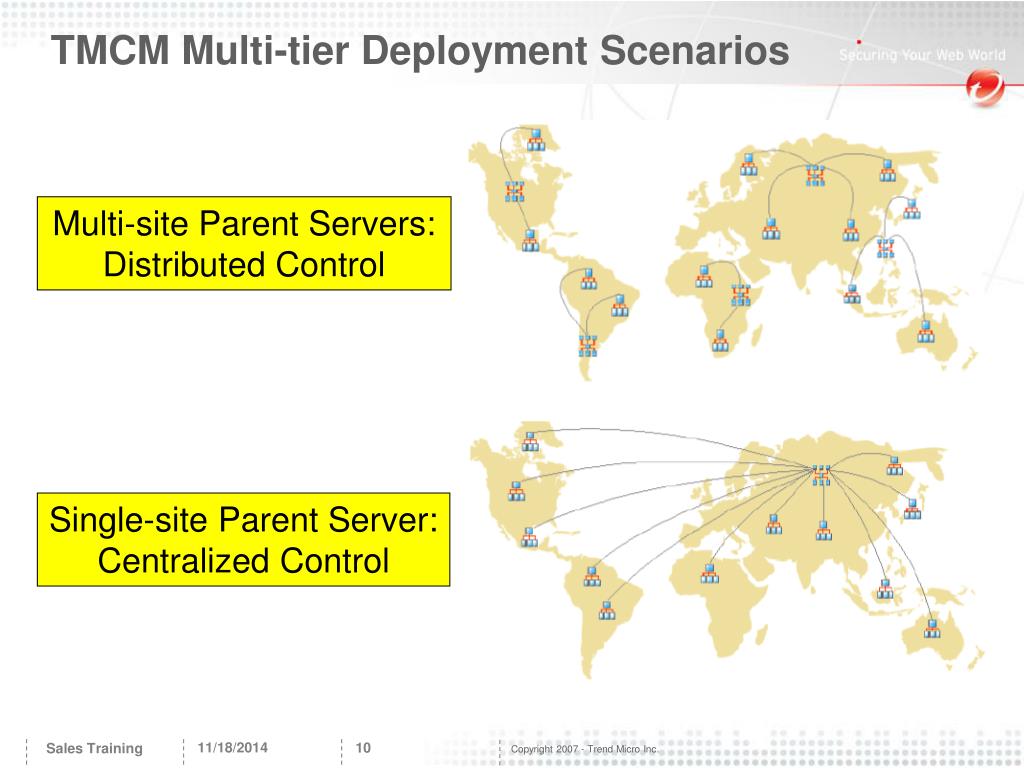Click the Trend Micro red logo ball
The image size is (1024, 768).
pos(985,89)
